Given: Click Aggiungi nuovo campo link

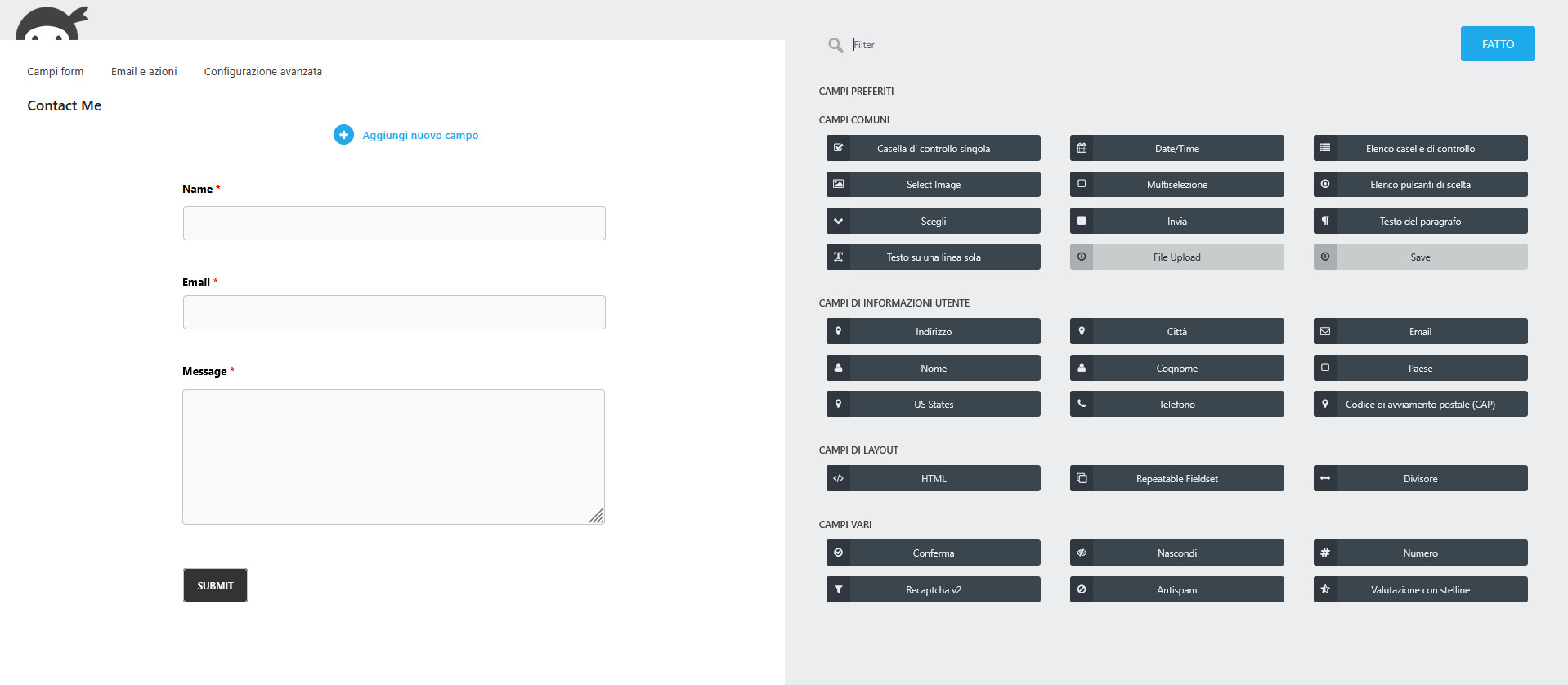Looking at the screenshot, I should (x=420, y=136).
